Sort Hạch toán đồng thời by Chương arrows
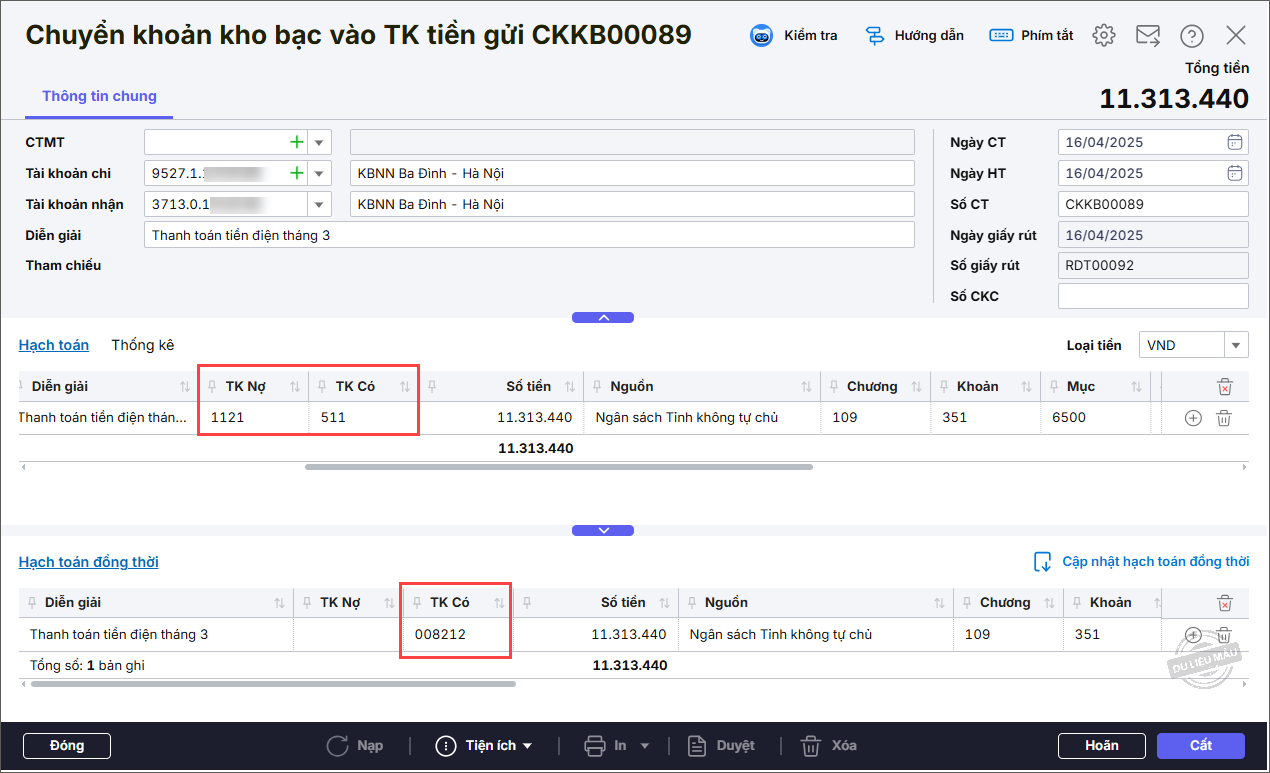The width and height of the screenshot is (1270, 773). click(1049, 603)
